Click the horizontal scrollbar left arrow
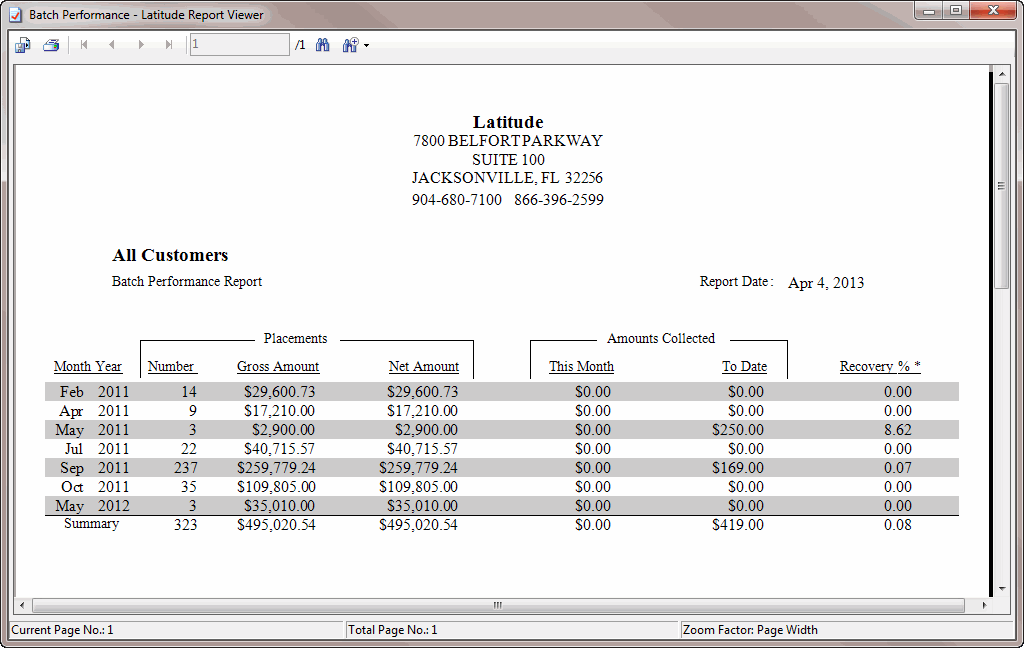 21,605
